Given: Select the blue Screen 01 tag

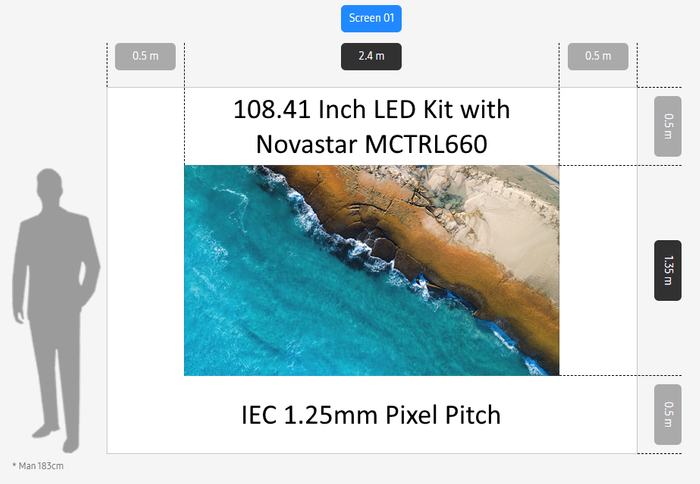Looking at the screenshot, I should pos(371,19).
